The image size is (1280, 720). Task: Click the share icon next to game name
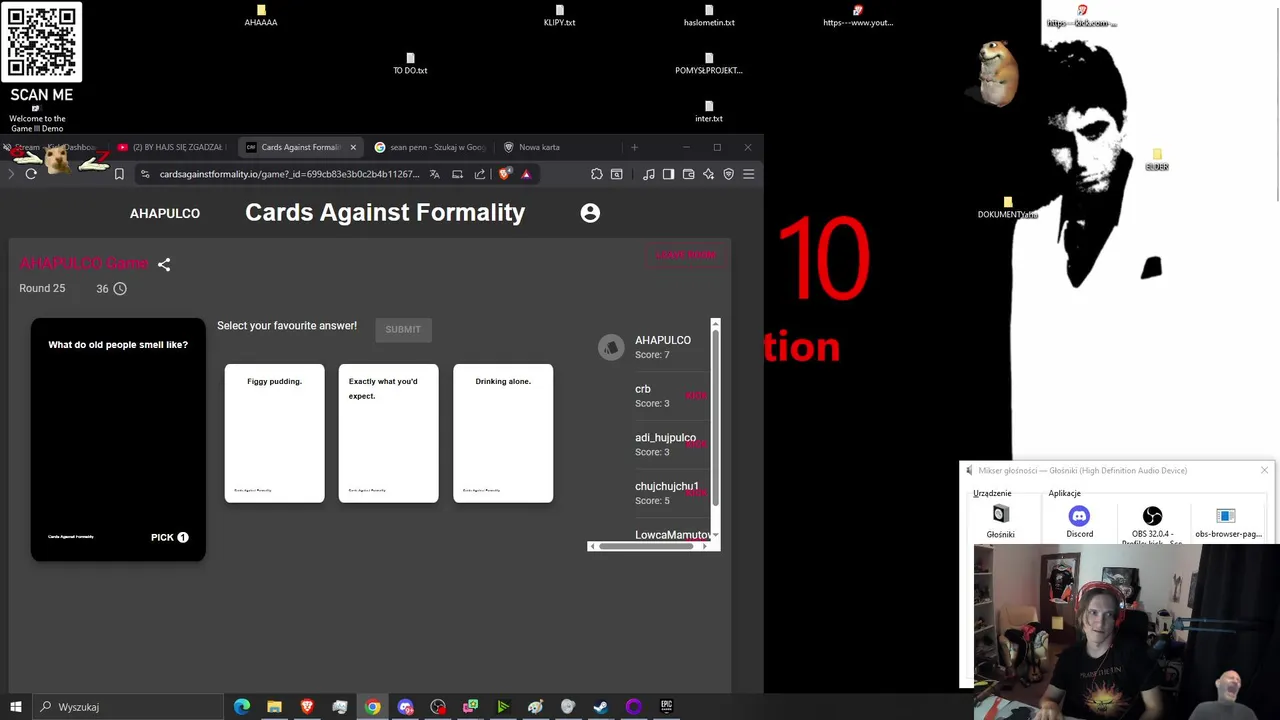pyautogui.click(x=164, y=265)
